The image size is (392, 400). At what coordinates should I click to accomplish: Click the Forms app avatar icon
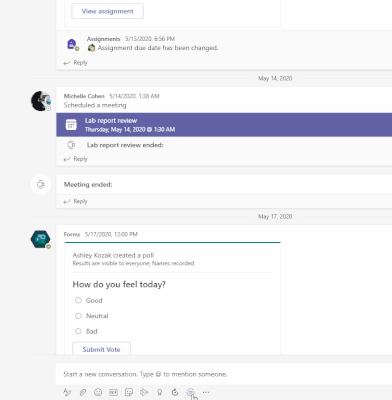click(x=41, y=239)
